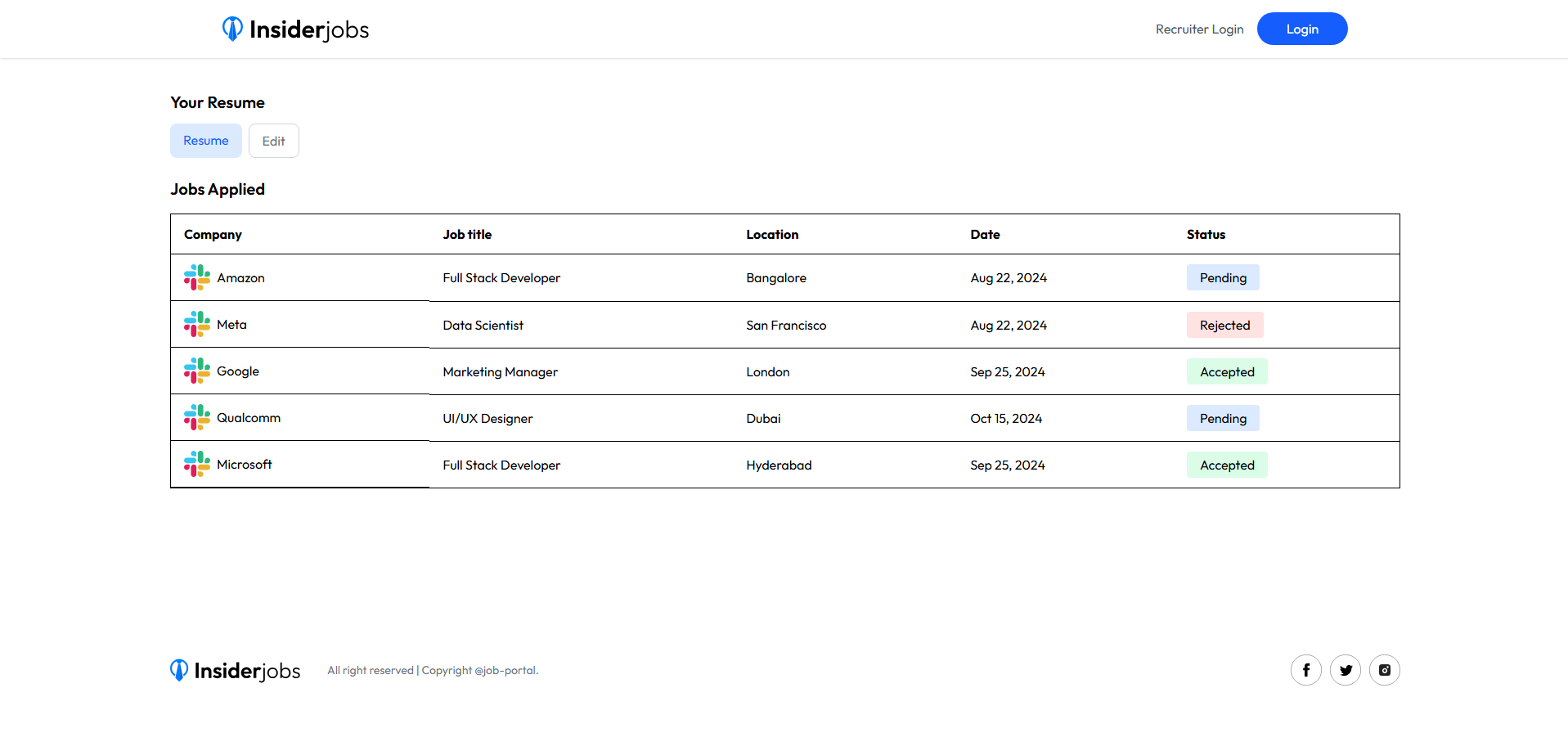This screenshot has width=1568, height=751.
Task: Click the Date column header
Action: [985, 235]
